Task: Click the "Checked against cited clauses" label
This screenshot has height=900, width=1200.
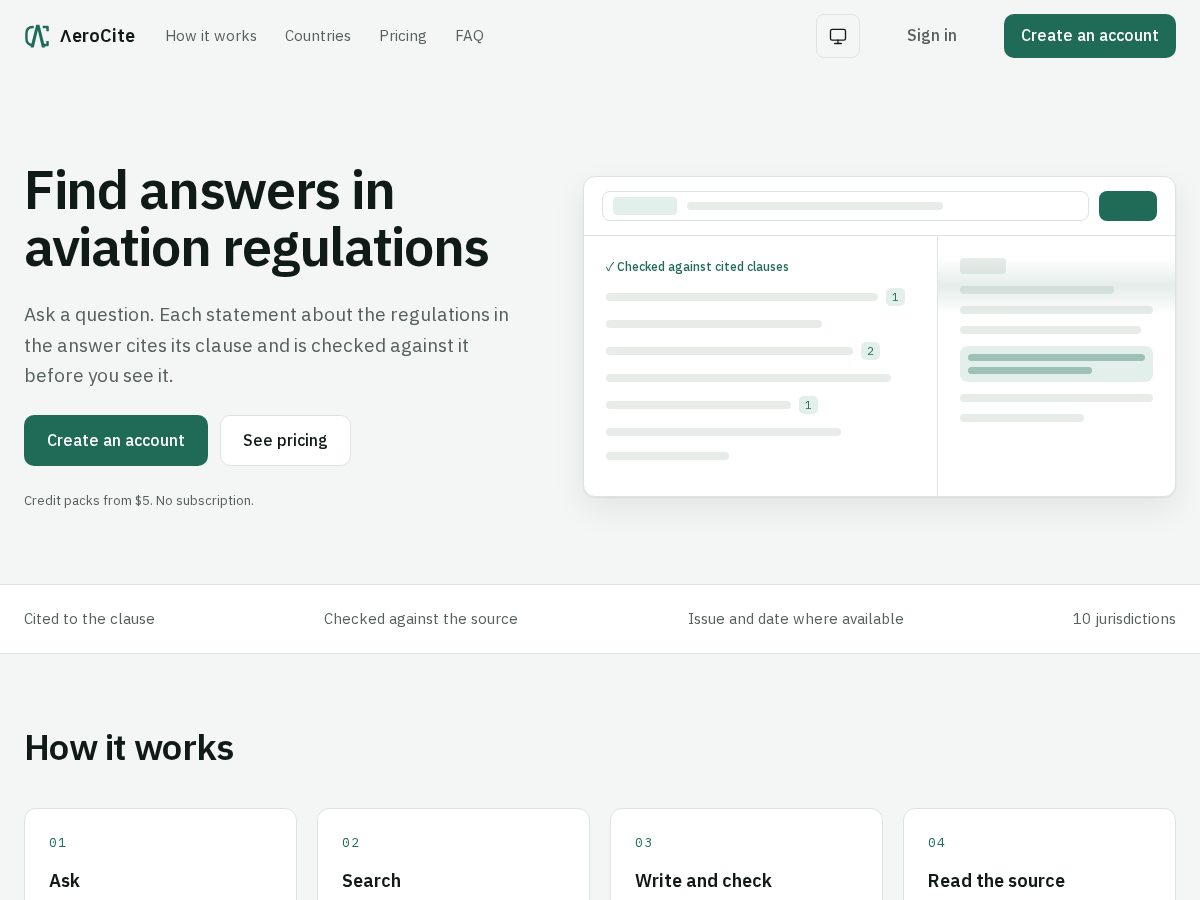Action: (x=697, y=267)
